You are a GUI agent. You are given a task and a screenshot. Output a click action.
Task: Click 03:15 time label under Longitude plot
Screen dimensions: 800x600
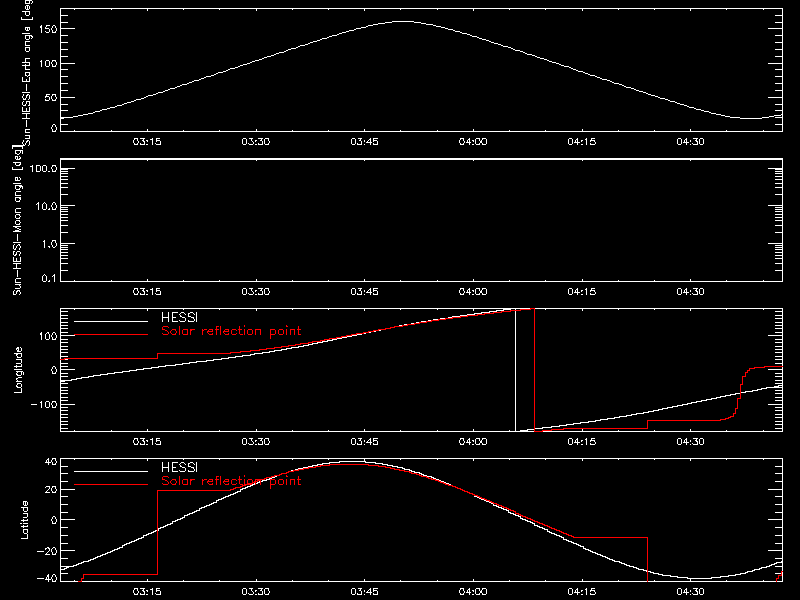pos(147,441)
